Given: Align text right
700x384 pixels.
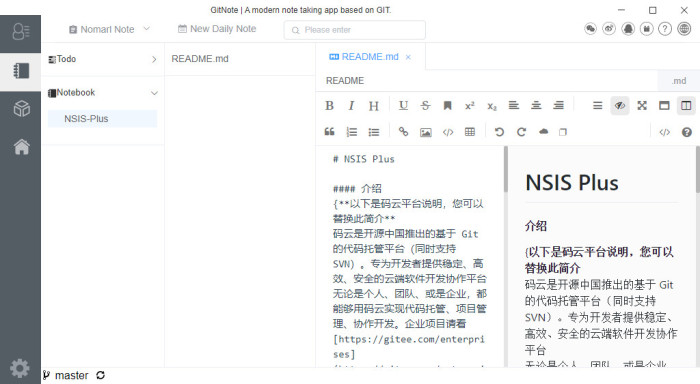Looking at the screenshot, I should (558, 105).
